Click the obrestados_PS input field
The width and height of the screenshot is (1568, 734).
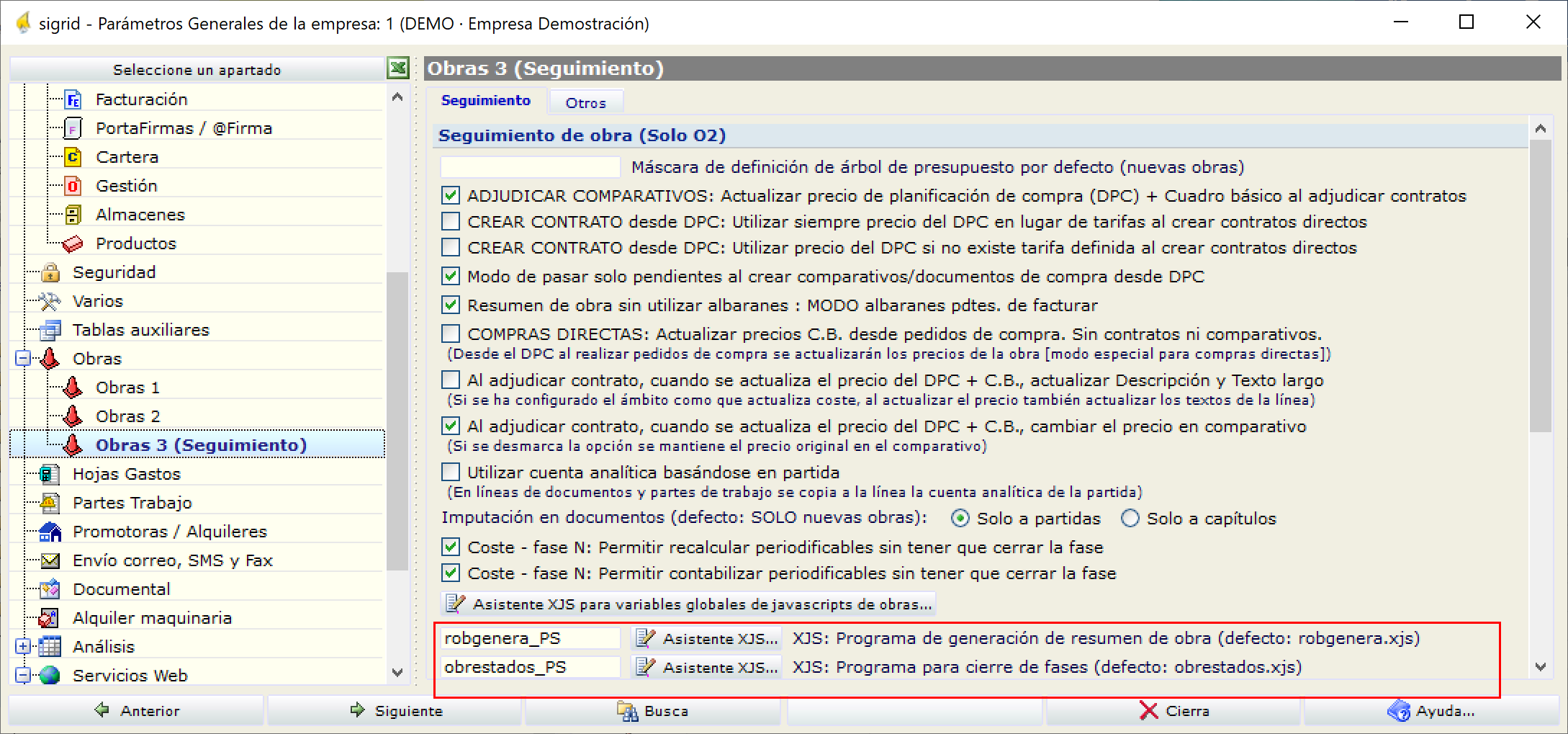point(531,667)
